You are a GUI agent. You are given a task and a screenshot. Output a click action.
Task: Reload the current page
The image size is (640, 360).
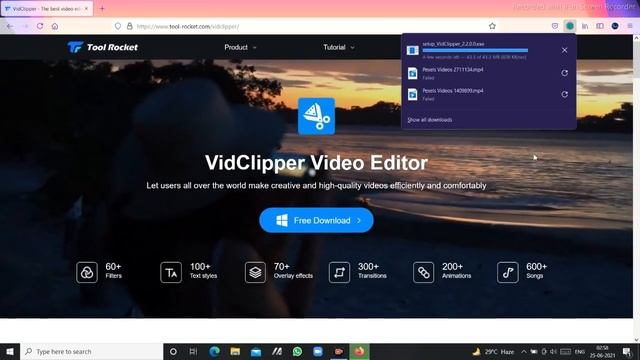click(40, 26)
